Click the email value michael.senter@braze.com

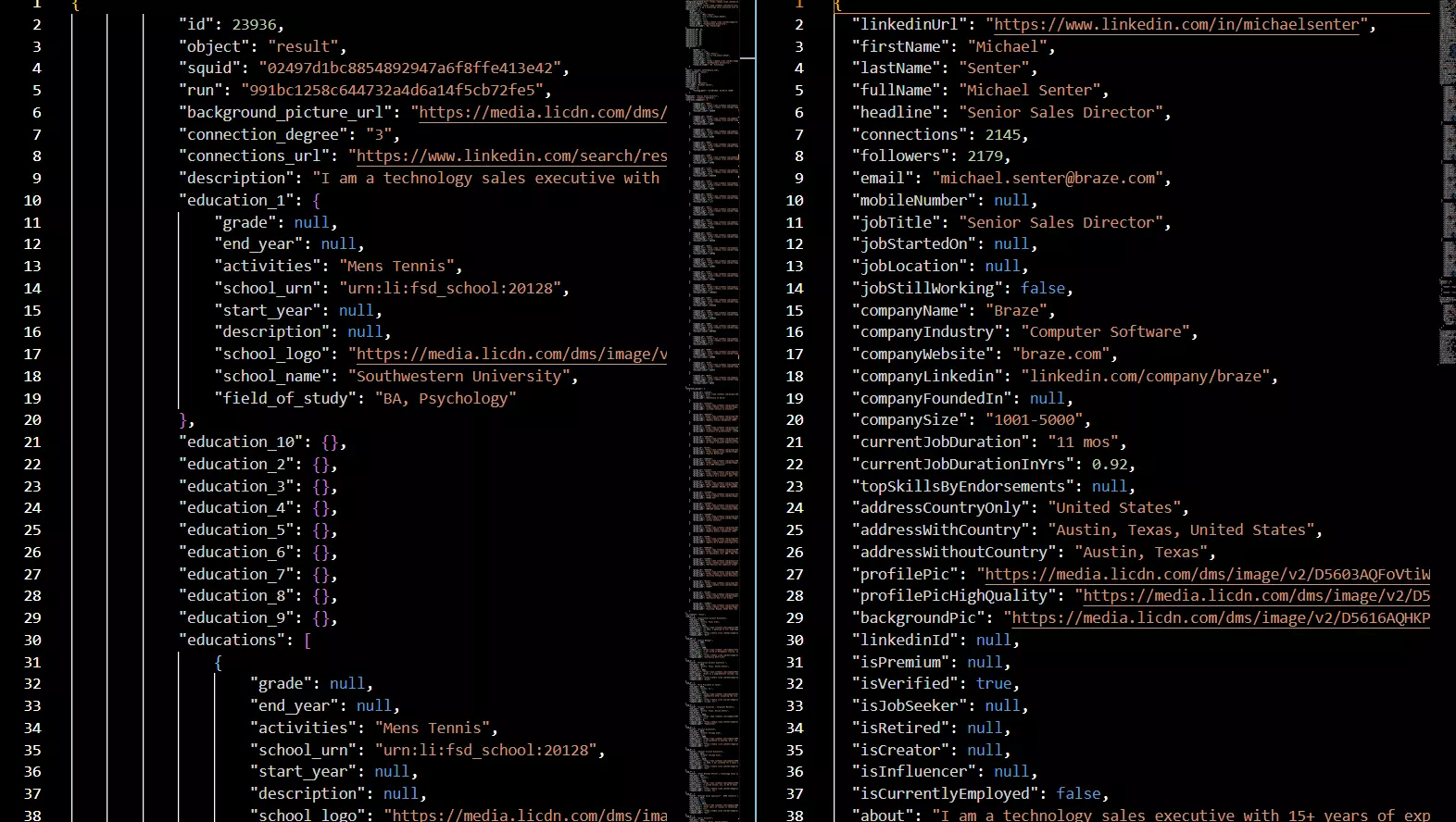tap(1050, 179)
